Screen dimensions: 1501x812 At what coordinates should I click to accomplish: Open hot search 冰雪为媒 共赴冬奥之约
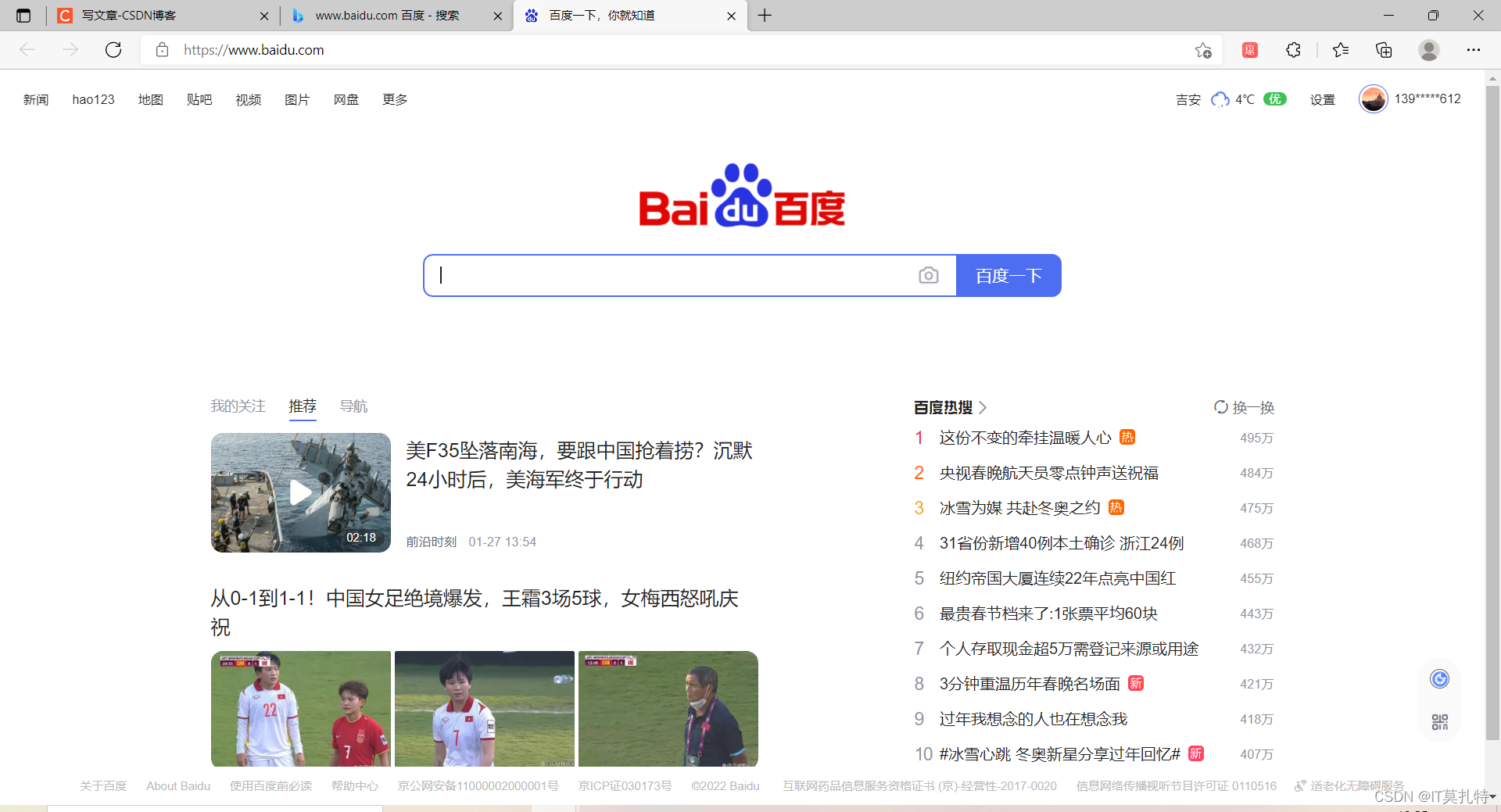(x=1019, y=508)
